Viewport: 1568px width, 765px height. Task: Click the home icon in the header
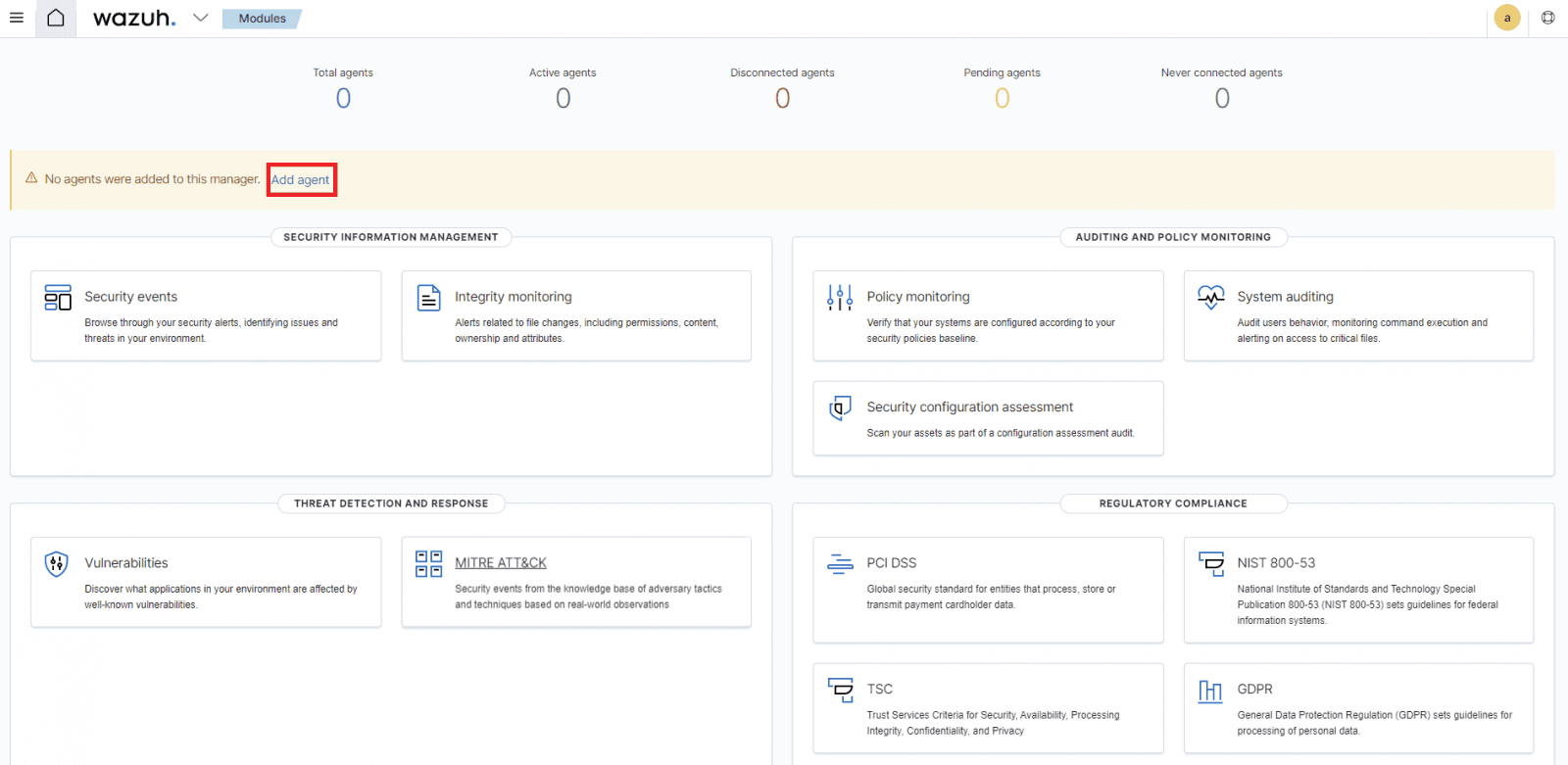(x=56, y=18)
